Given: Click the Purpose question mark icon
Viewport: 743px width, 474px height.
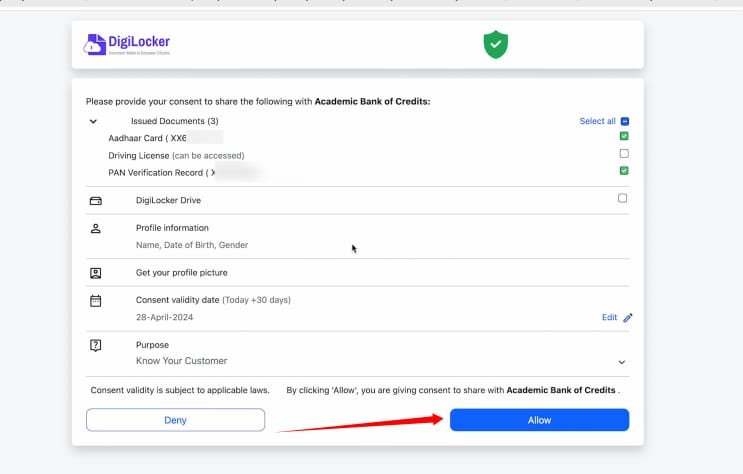Looking at the screenshot, I should 96,345.
